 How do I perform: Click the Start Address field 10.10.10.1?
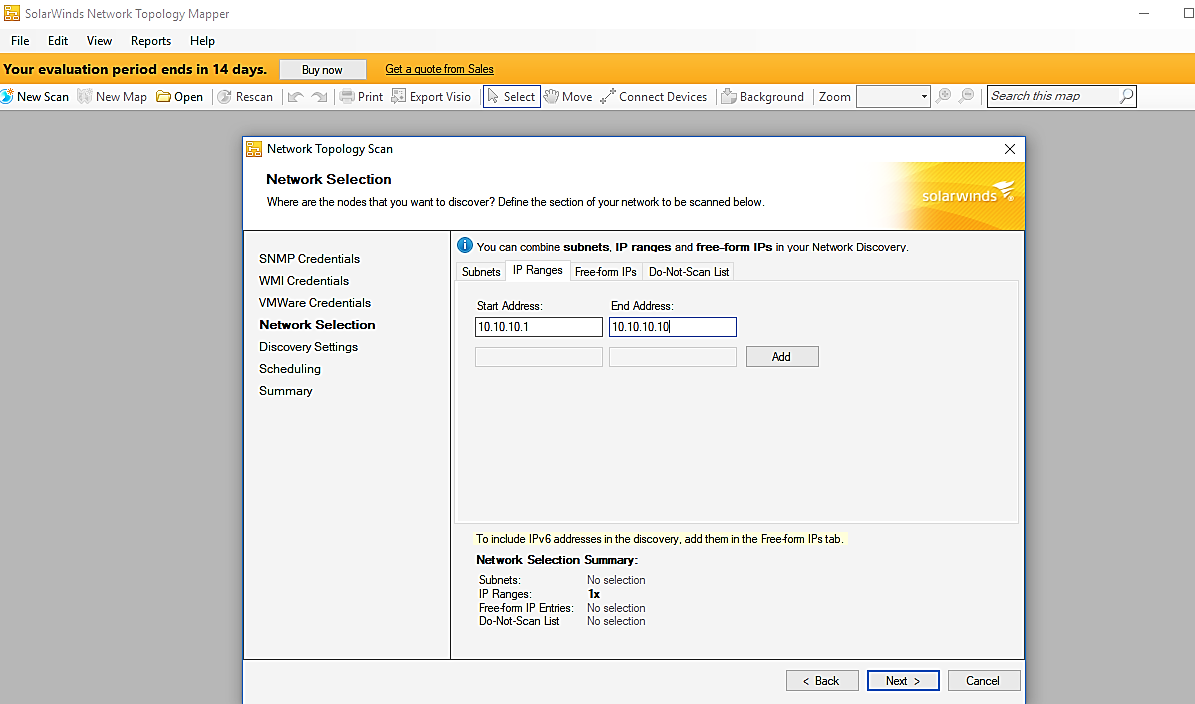pos(539,327)
